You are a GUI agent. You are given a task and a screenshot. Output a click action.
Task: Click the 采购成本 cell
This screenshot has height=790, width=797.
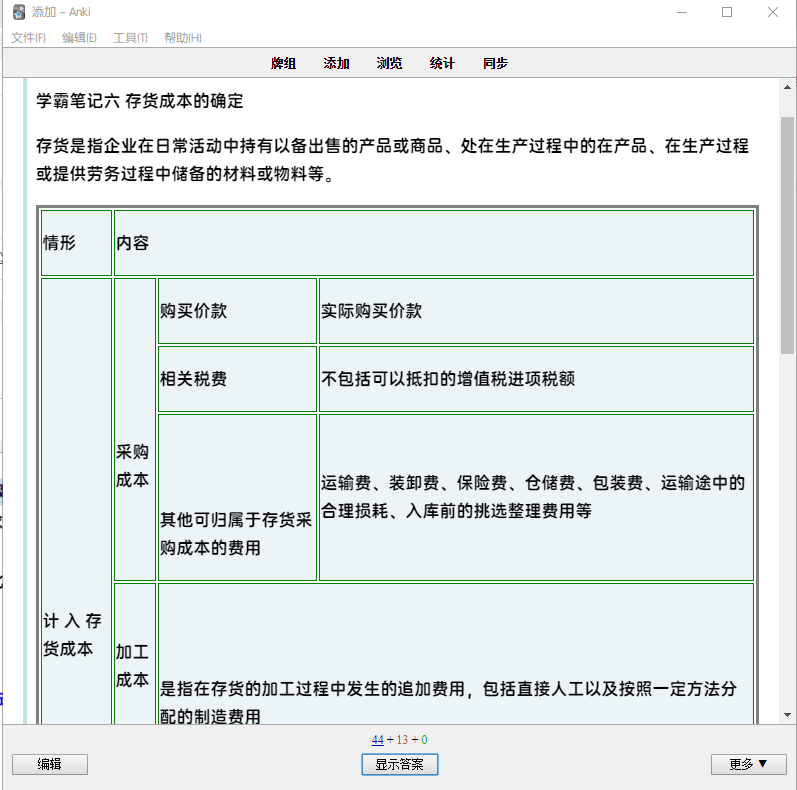(135, 429)
